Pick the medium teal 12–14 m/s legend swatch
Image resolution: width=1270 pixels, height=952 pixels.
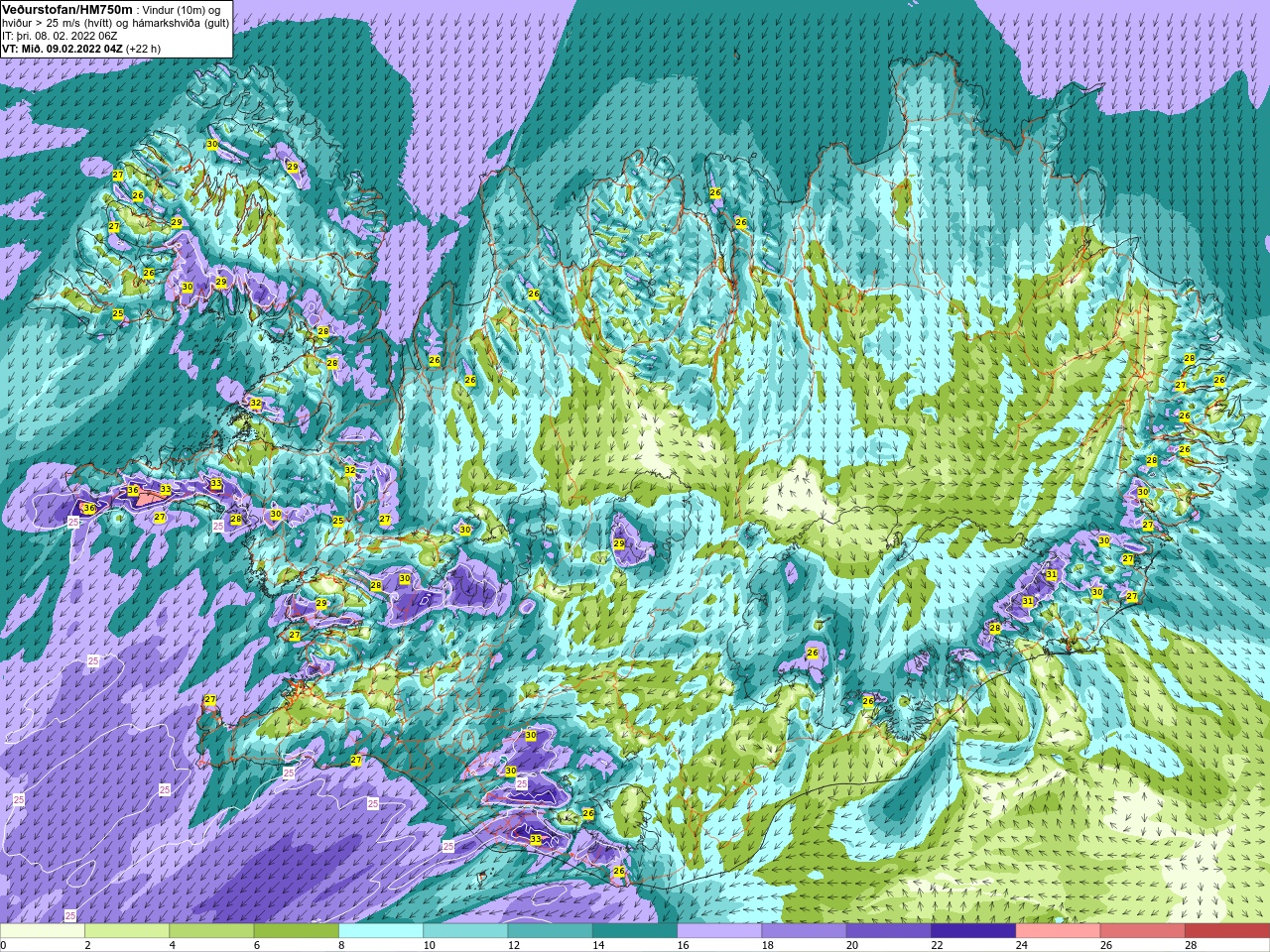pyautogui.click(x=550, y=931)
